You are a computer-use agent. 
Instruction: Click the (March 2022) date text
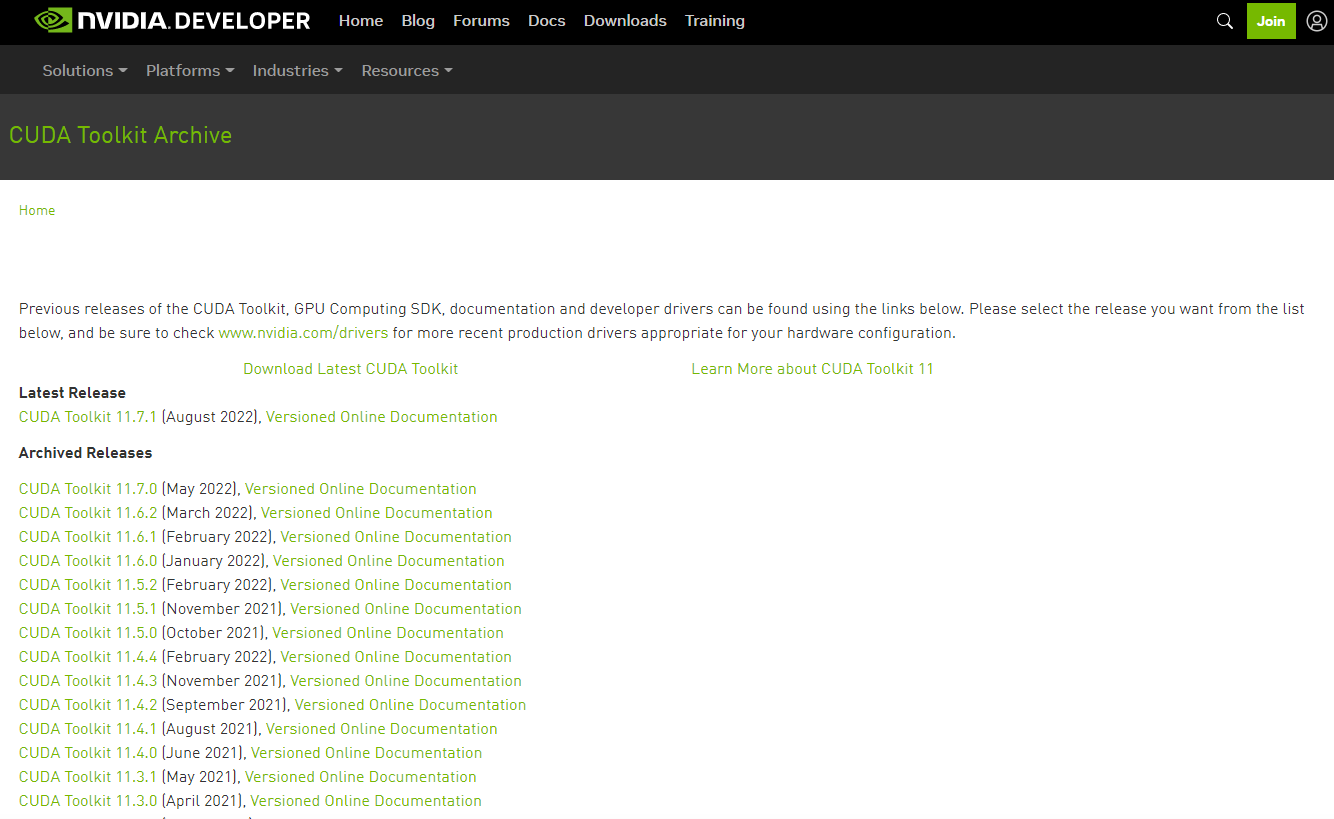208,513
